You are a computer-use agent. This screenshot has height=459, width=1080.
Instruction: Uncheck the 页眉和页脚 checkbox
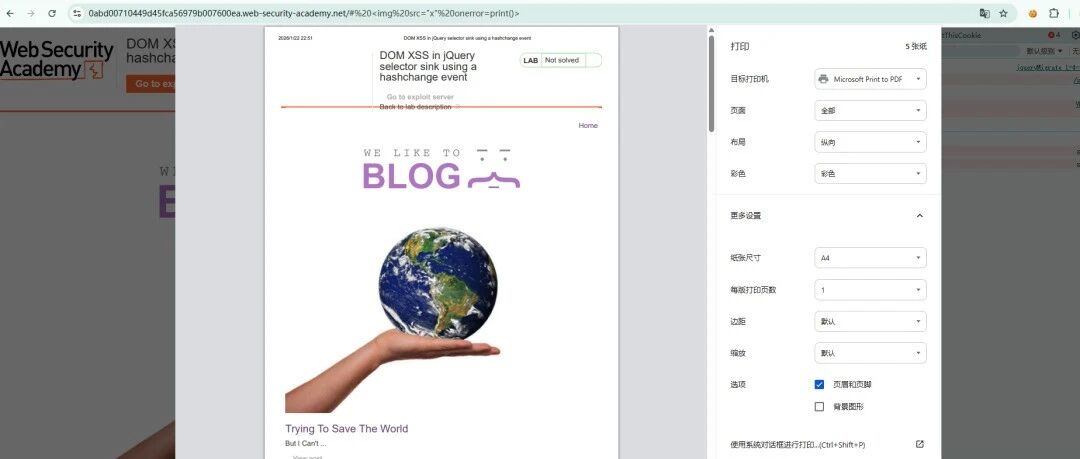(819, 385)
